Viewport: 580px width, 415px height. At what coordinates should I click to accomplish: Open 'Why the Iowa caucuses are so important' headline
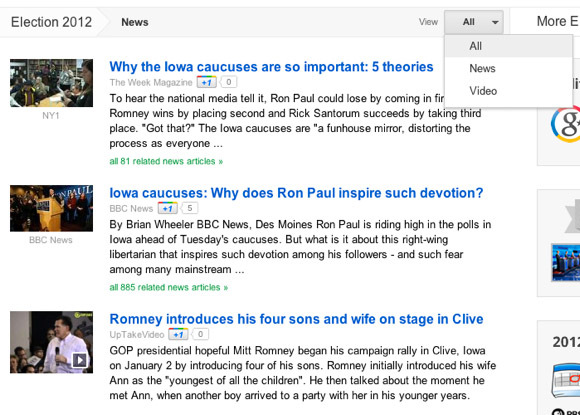point(271,67)
